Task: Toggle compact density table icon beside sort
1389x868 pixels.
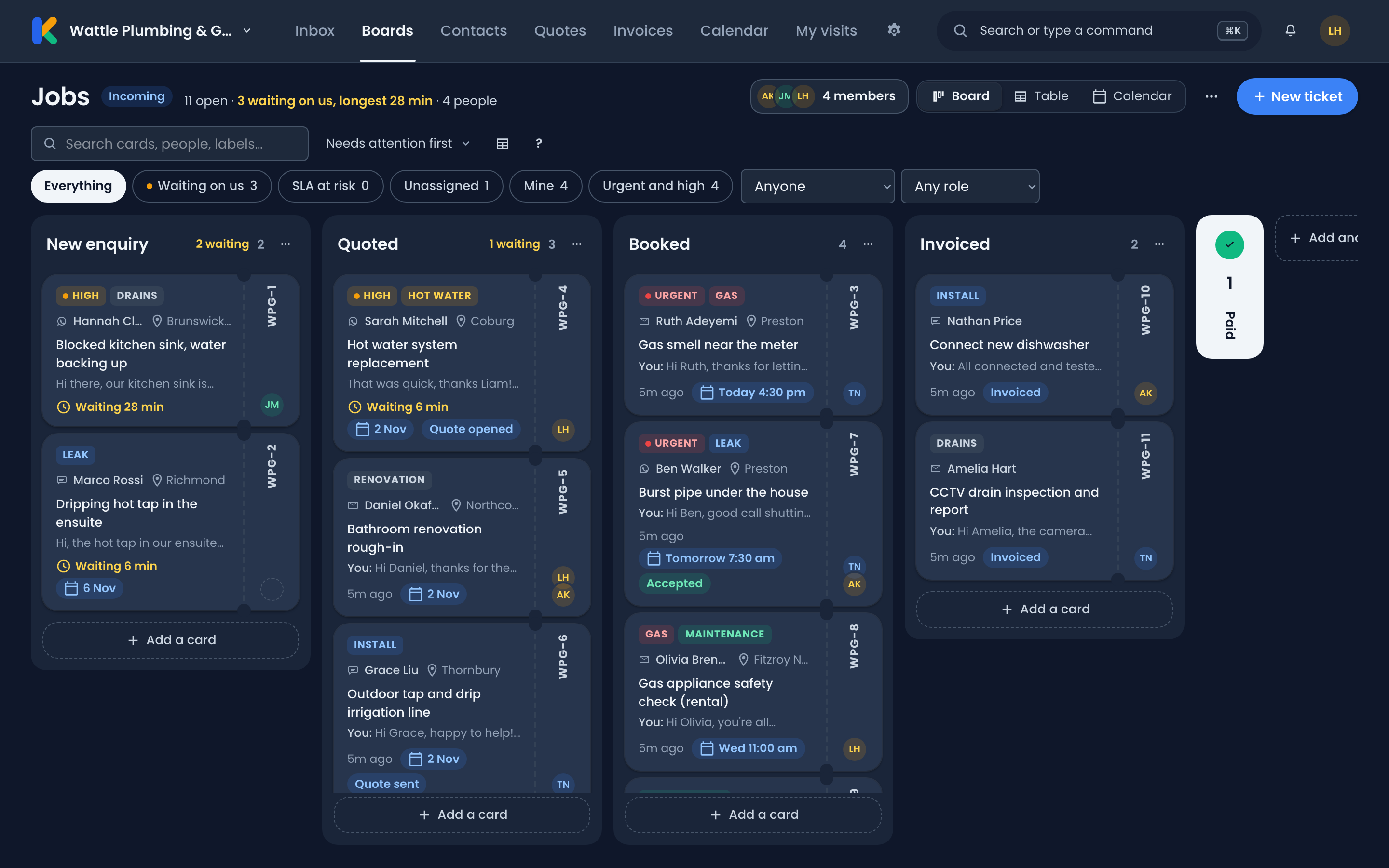Action: pyautogui.click(x=502, y=144)
